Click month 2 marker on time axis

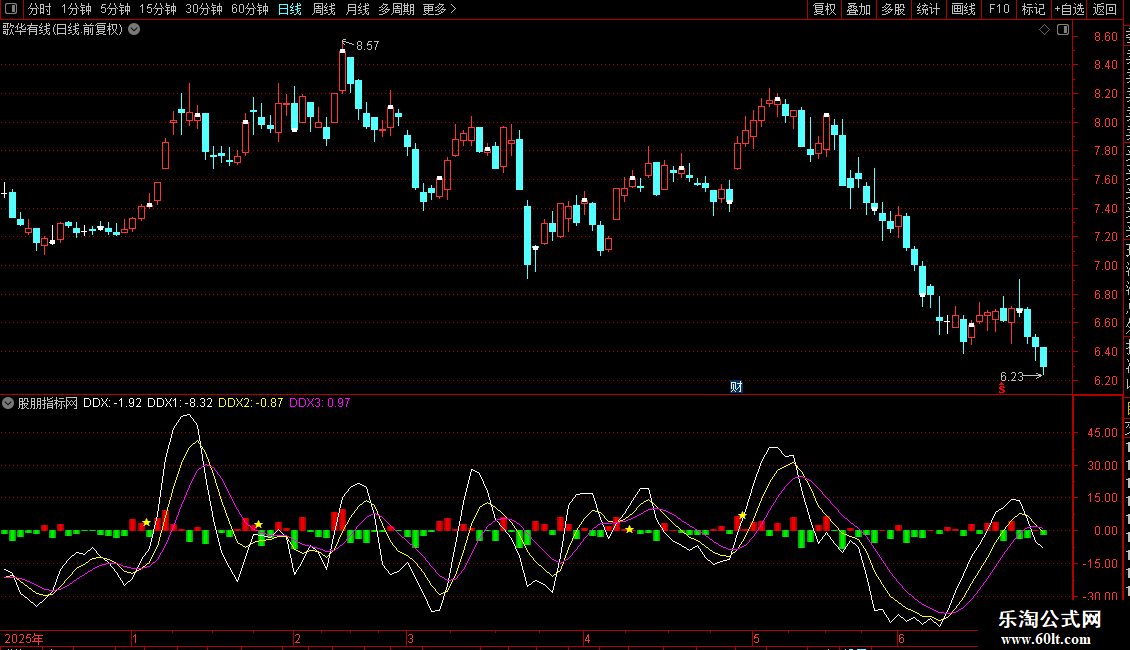tap(298, 638)
